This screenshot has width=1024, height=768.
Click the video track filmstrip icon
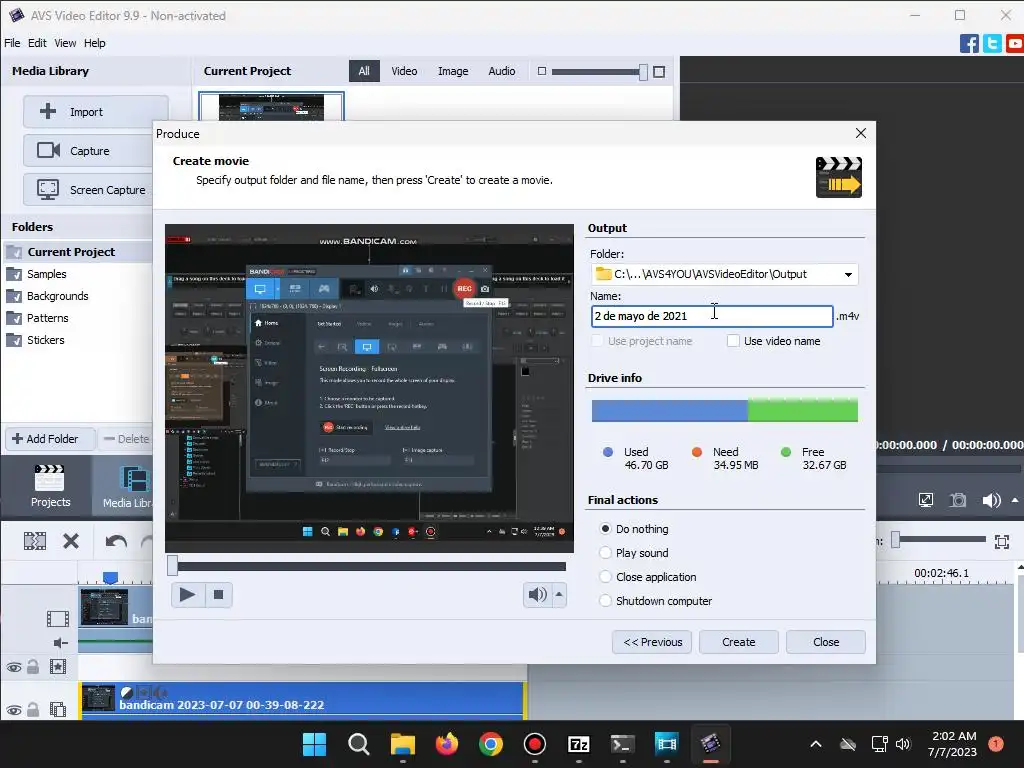57,618
